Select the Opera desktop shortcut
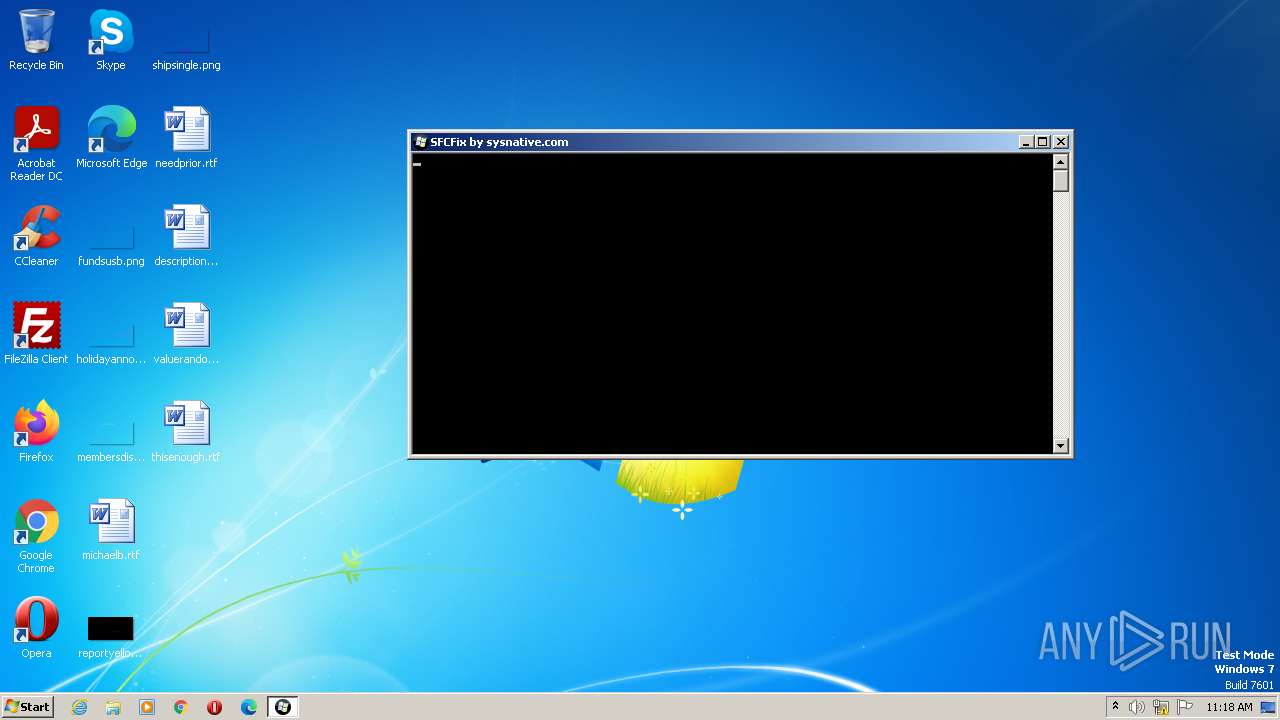The width and height of the screenshot is (1280, 720). click(36, 628)
